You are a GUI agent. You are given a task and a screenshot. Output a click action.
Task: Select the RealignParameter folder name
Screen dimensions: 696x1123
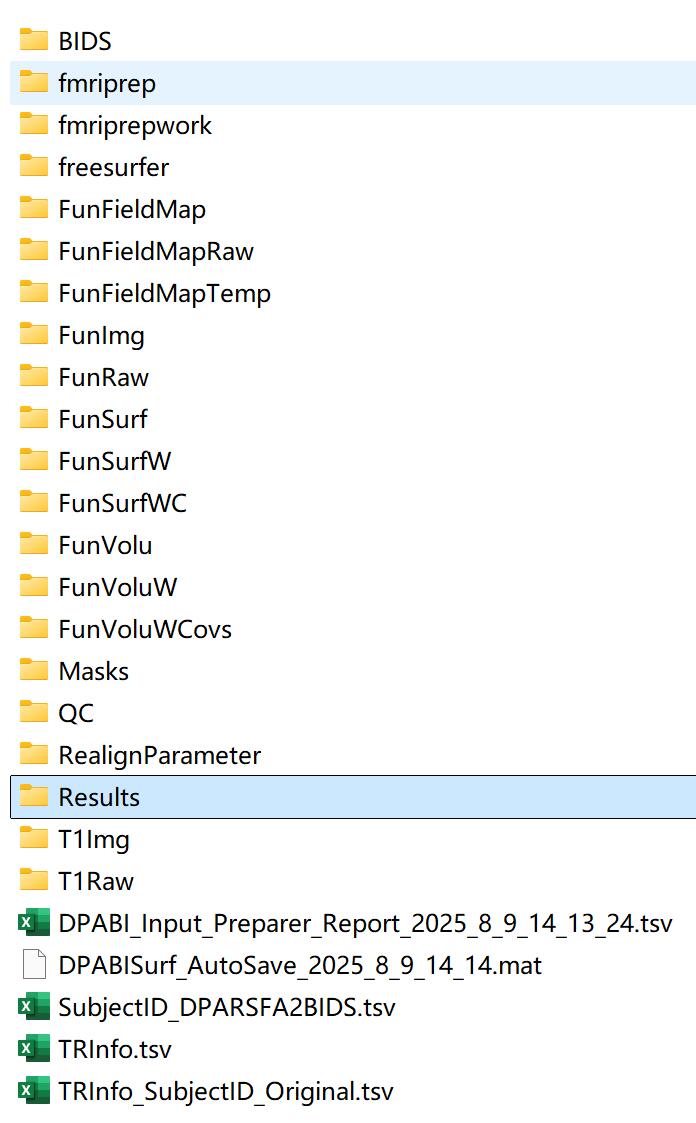(x=160, y=756)
